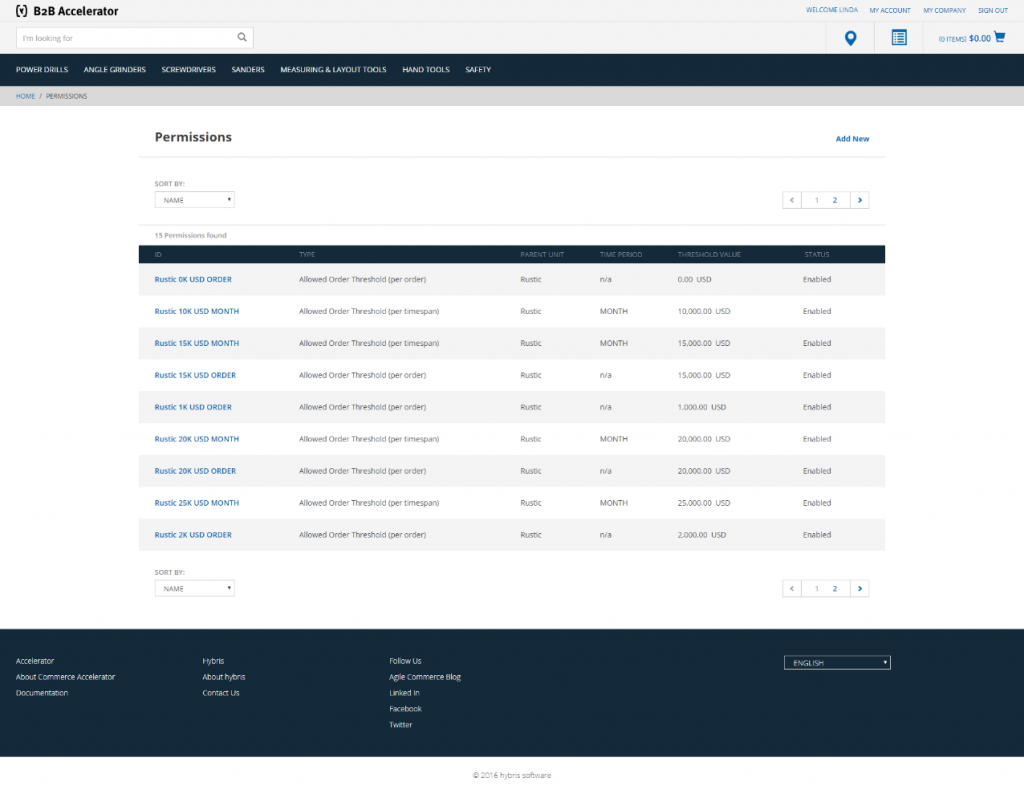Open Rustic 15K USD MONTH permission

pyautogui.click(x=197, y=343)
